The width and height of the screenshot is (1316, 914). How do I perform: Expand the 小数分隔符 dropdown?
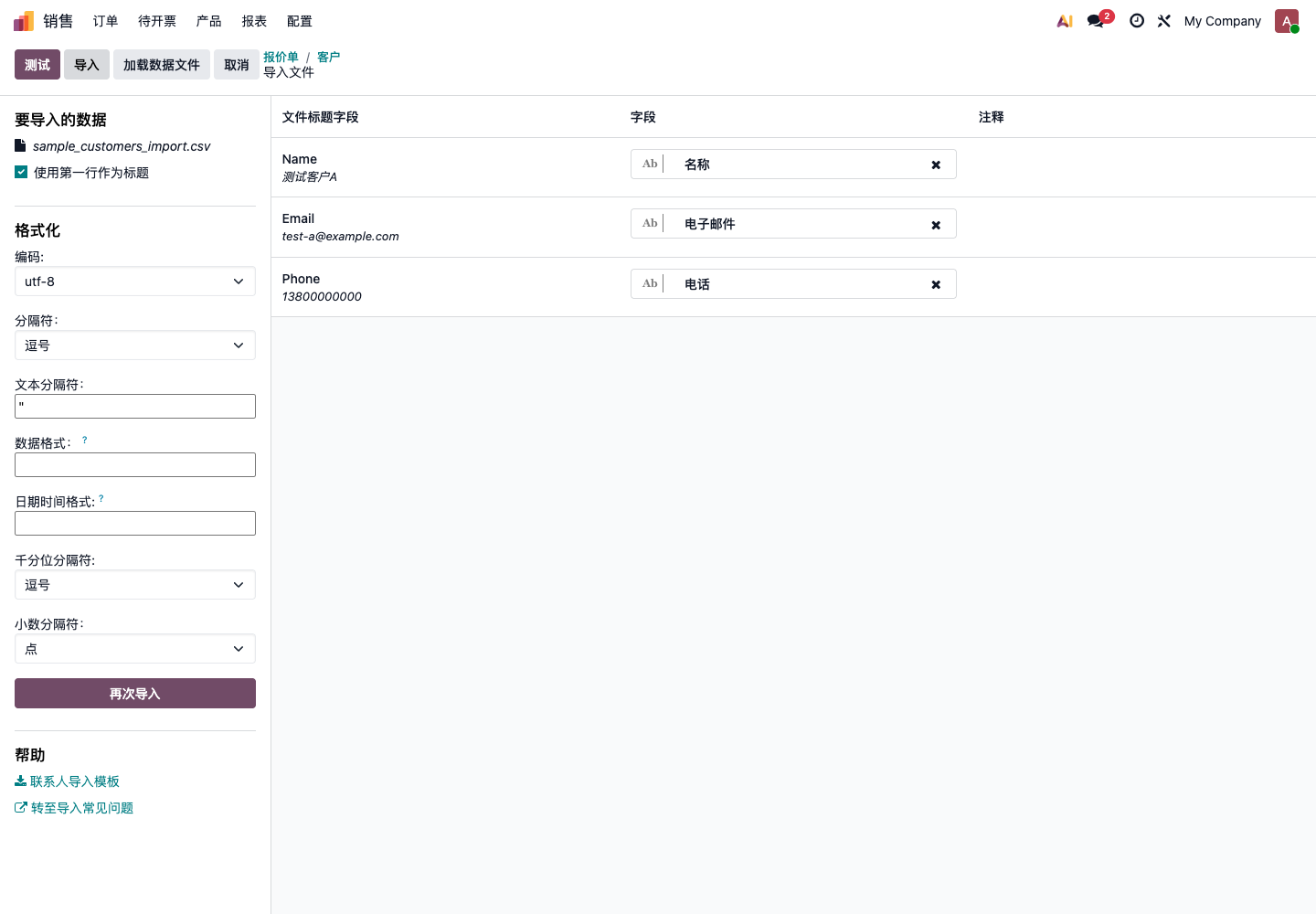(135, 649)
